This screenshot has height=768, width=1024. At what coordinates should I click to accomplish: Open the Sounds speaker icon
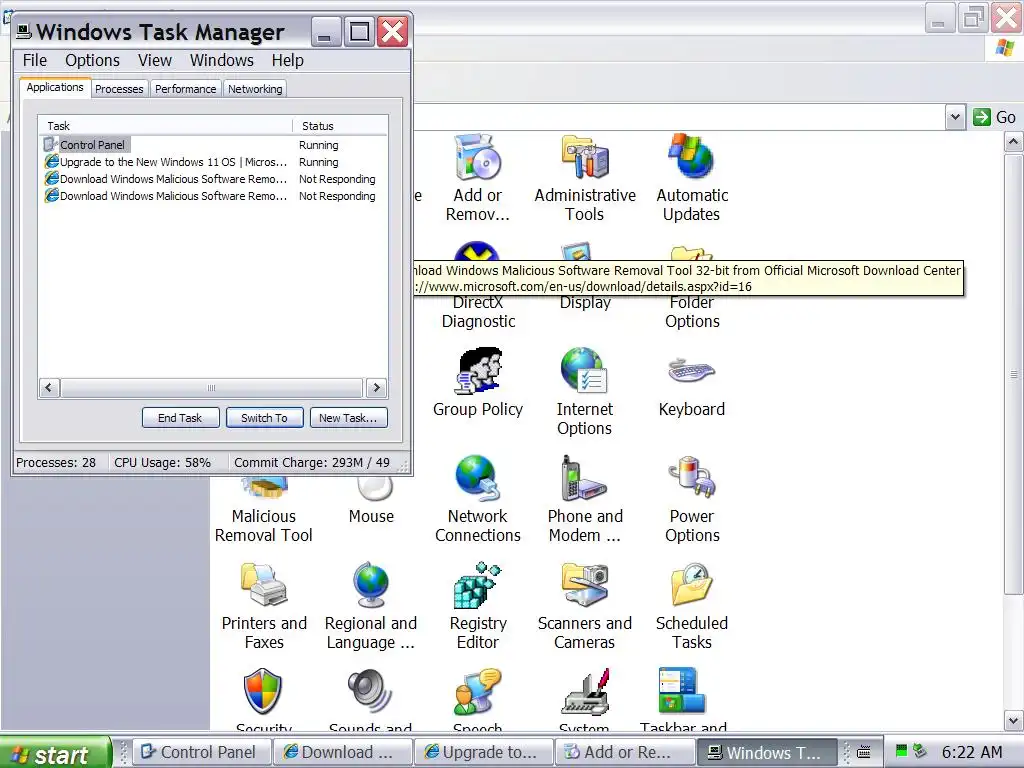coord(370,692)
